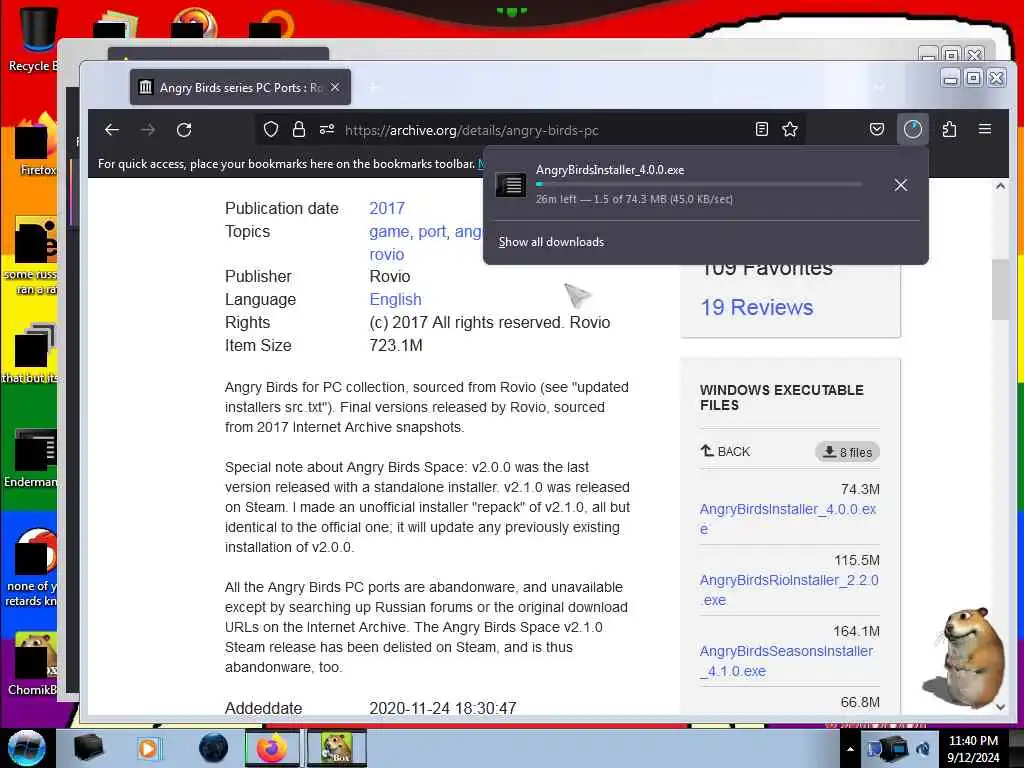1024x768 pixels.
Task: Open the Enderman desktop icon
Action: [x=31, y=457]
